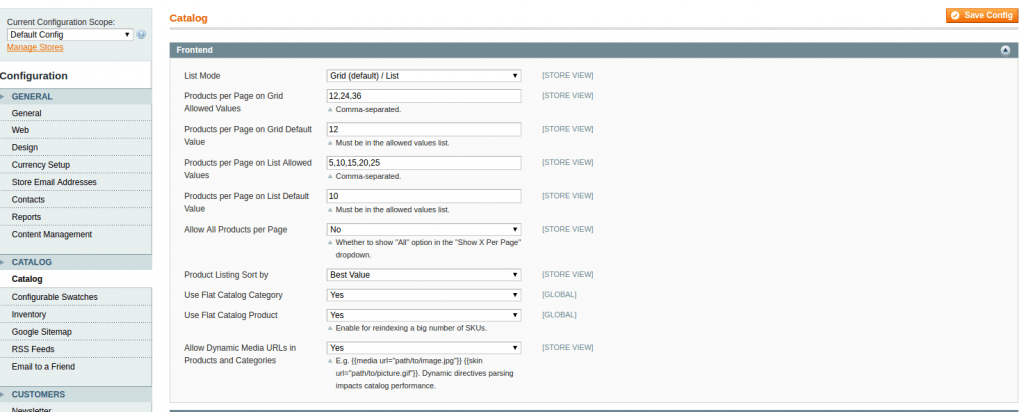Click the [STORE VIEW] tag beside List Mode
The width and height of the screenshot is (1024, 412).
click(x=568, y=76)
